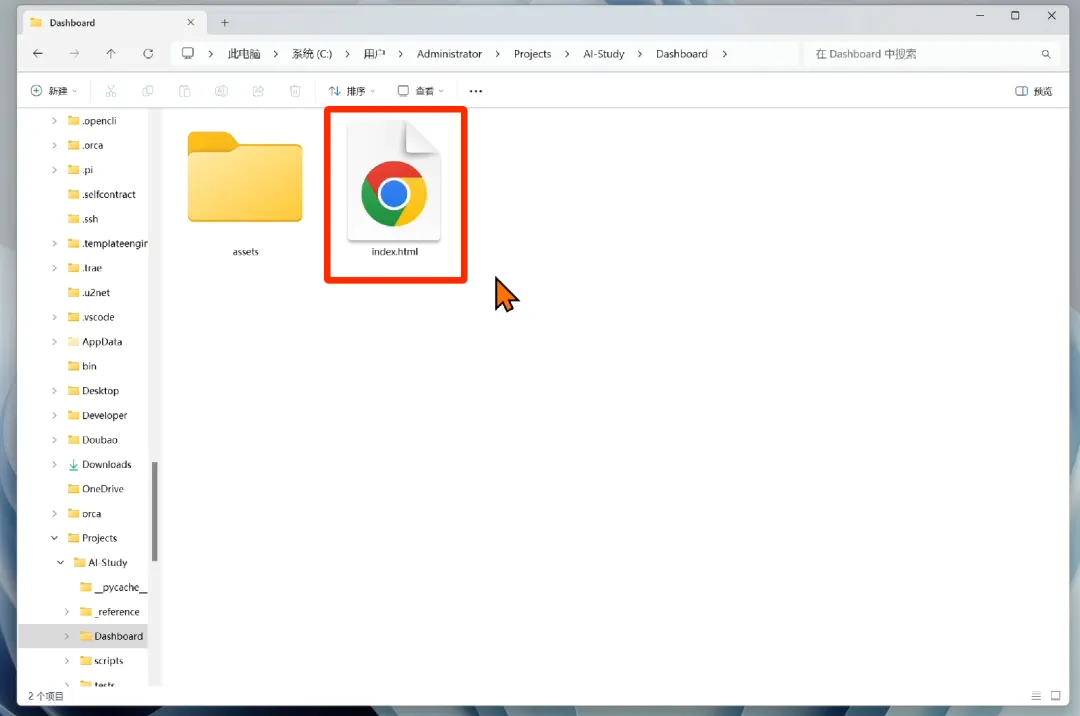This screenshot has height=716, width=1080.
Task: Click the navigation pane scrollbar
Action: [x=155, y=511]
